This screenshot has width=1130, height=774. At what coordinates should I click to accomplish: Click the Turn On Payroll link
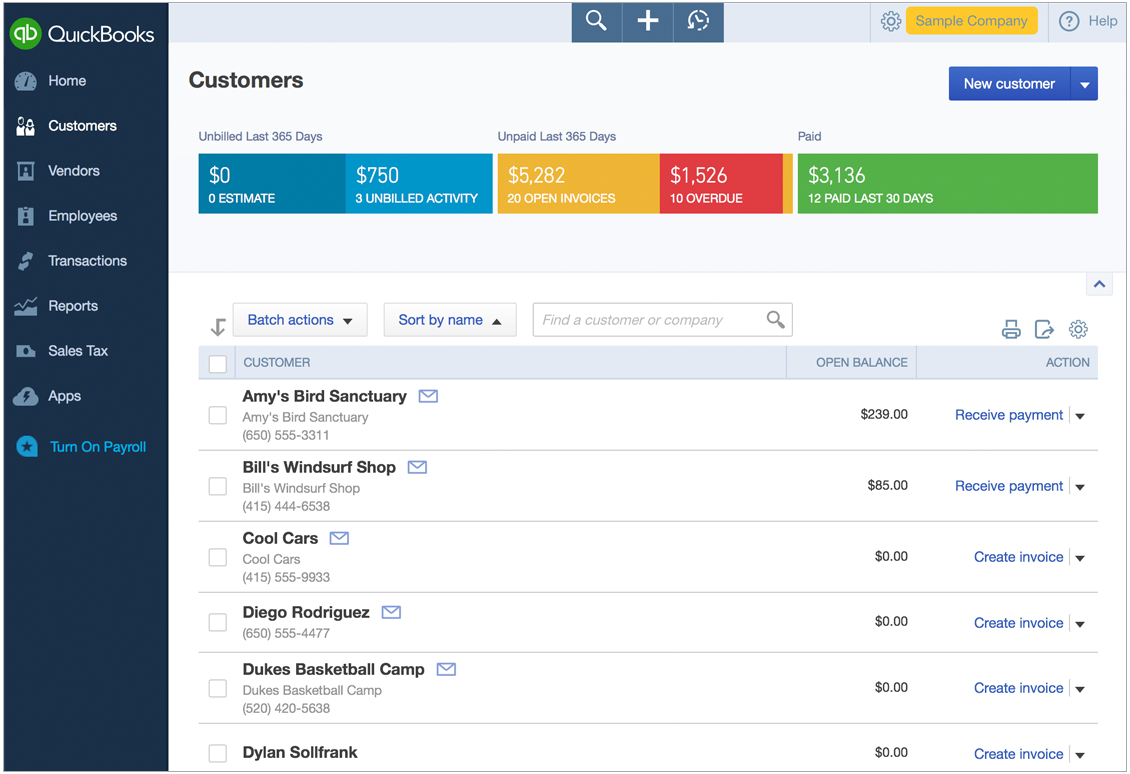coord(98,447)
